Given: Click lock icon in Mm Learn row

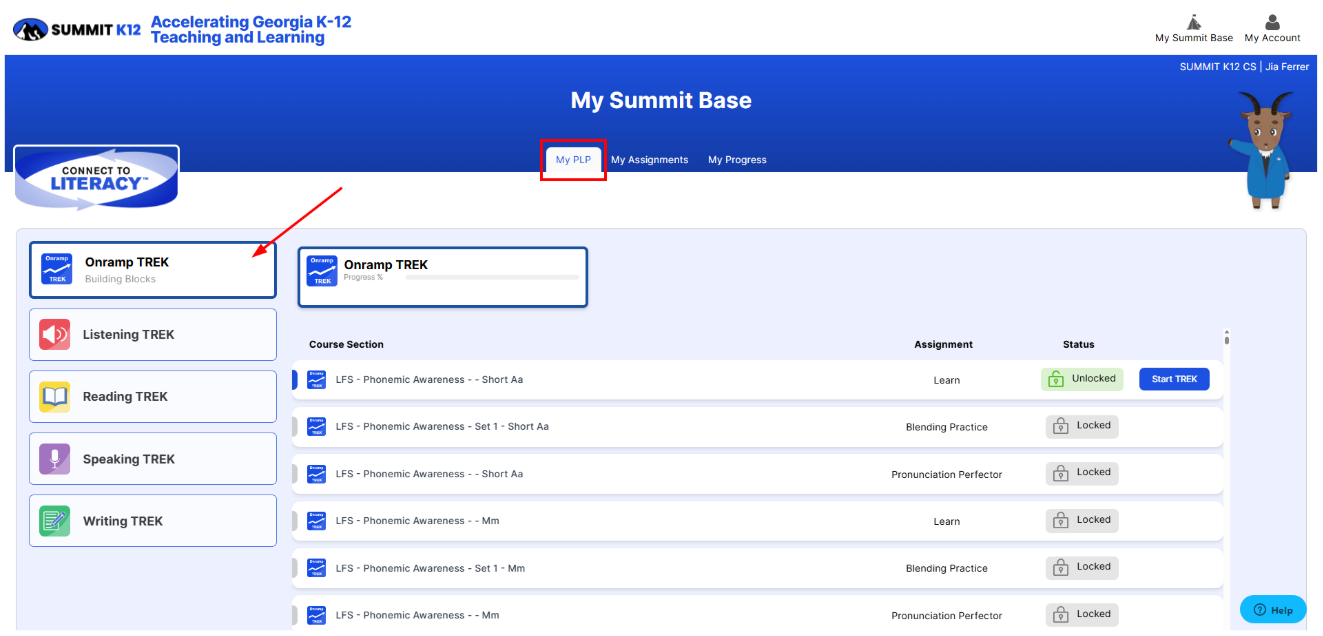Looking at the screenshot, I should tap(1061, 520).
